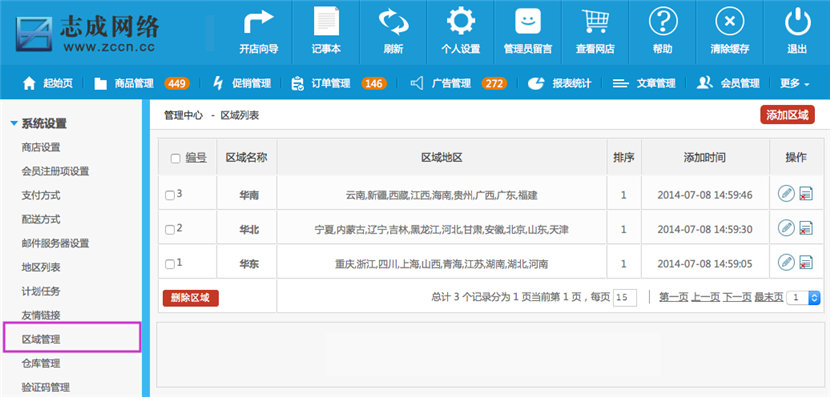
Task: Click the 退出 power icon
Action: pyautogui.click(x=797, y=22)
